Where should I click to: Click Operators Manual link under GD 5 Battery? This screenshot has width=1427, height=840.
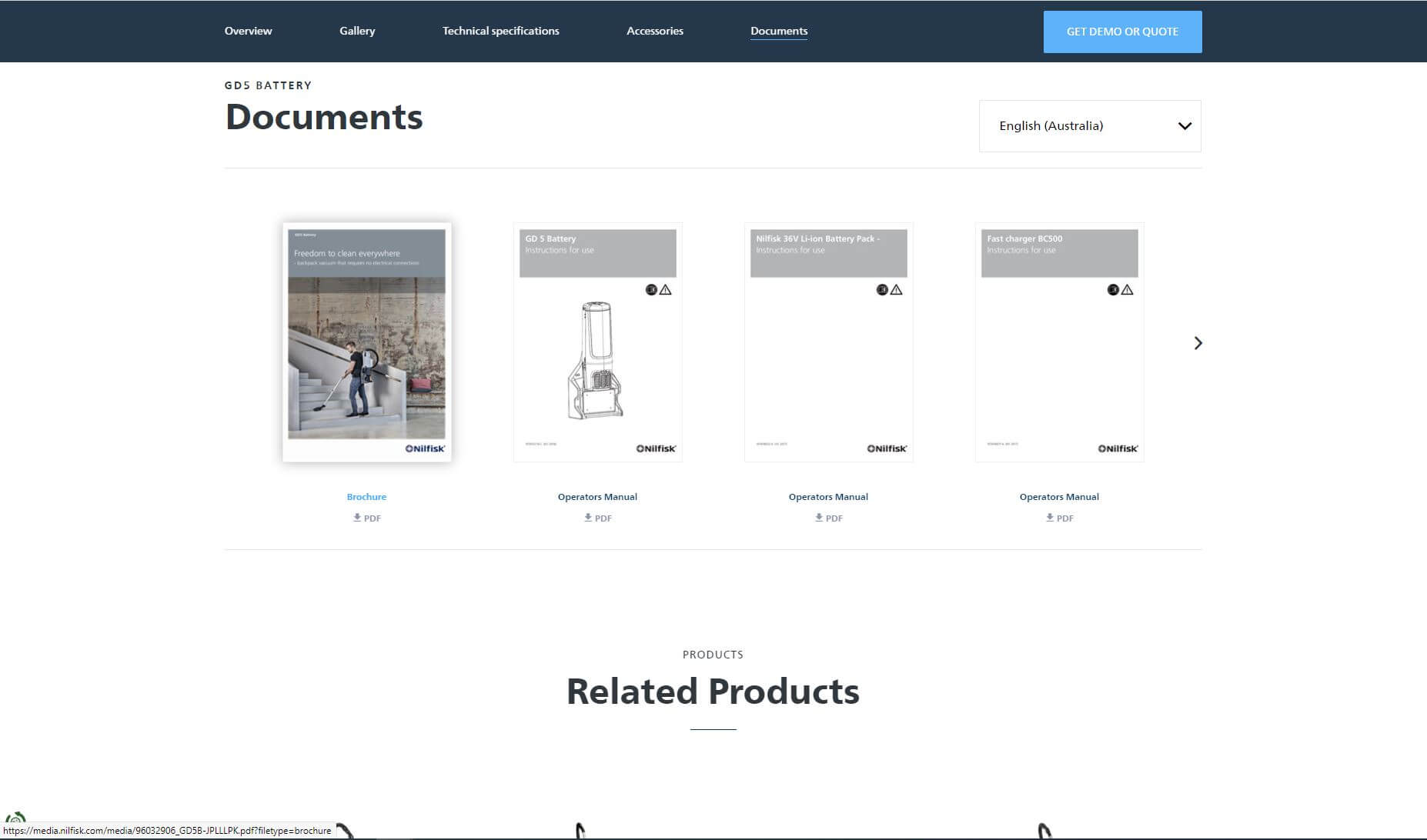point(597,497)
